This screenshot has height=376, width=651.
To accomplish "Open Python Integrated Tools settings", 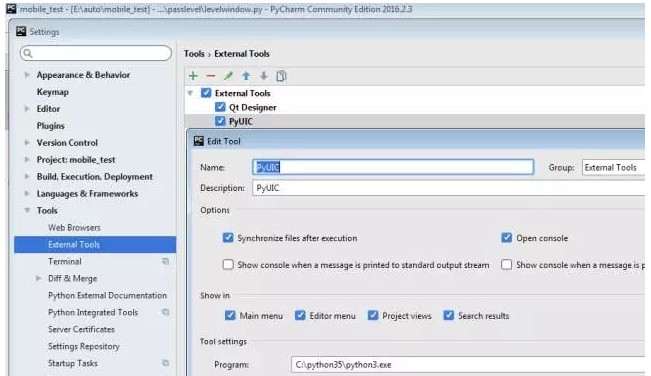I will click(x=93, y=312).
